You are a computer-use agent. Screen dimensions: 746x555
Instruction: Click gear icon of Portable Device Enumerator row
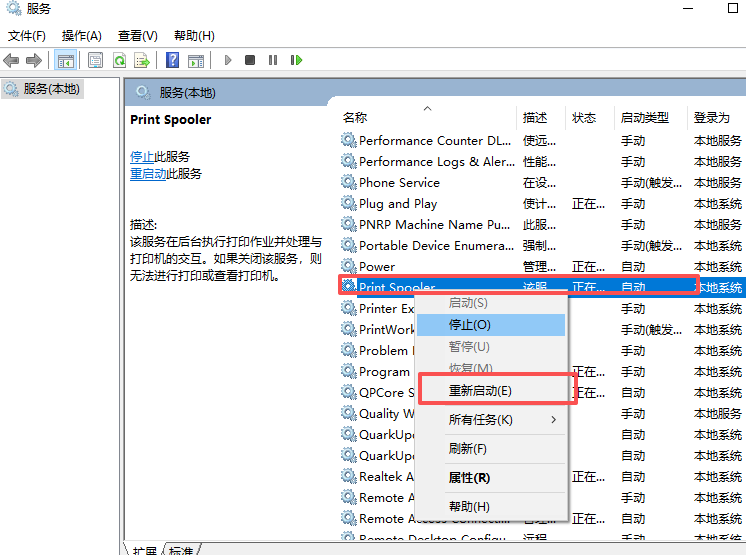point(349,245)
